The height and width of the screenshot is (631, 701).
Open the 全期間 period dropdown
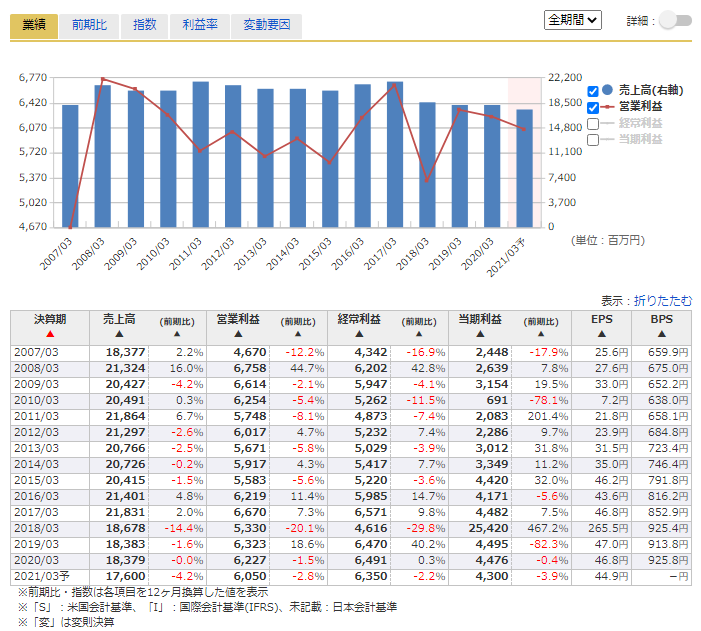(573, 19)
